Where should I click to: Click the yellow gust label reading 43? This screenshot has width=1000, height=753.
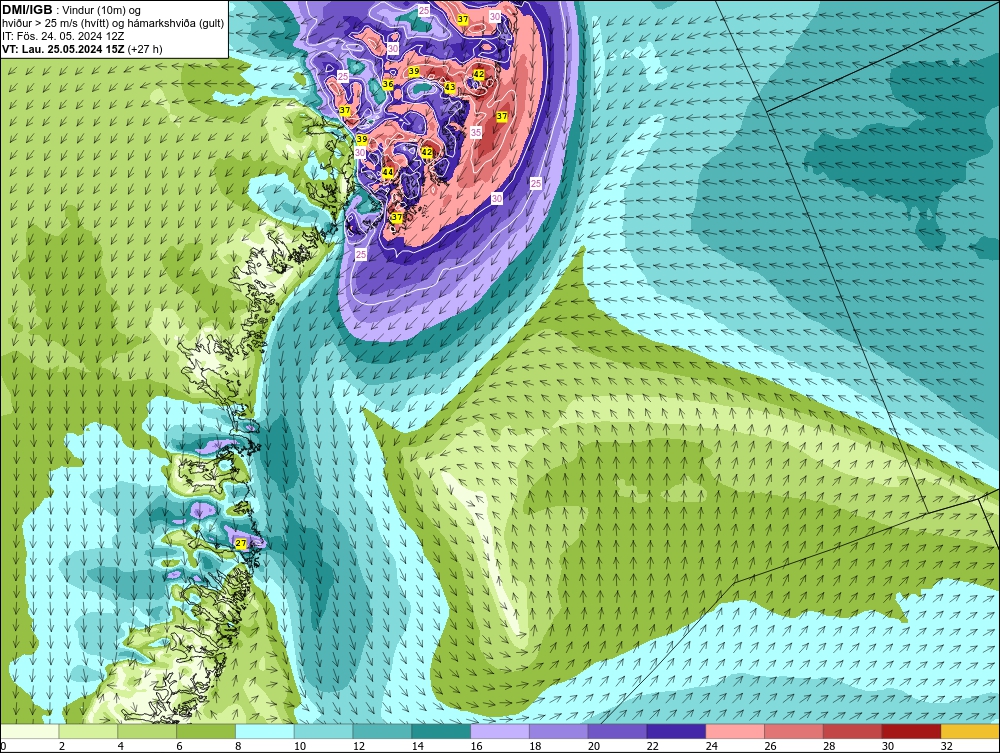coord(450,87)
